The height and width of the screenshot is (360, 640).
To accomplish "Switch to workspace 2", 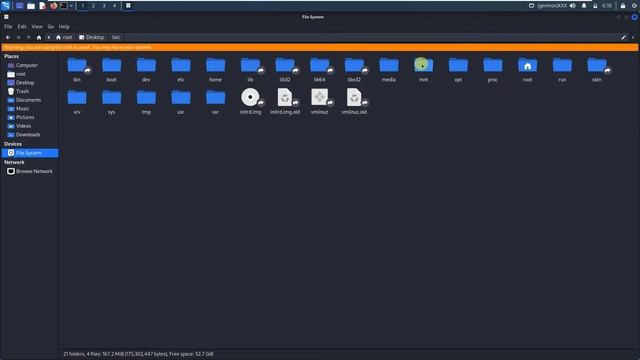I will click(x=93, y=6).
